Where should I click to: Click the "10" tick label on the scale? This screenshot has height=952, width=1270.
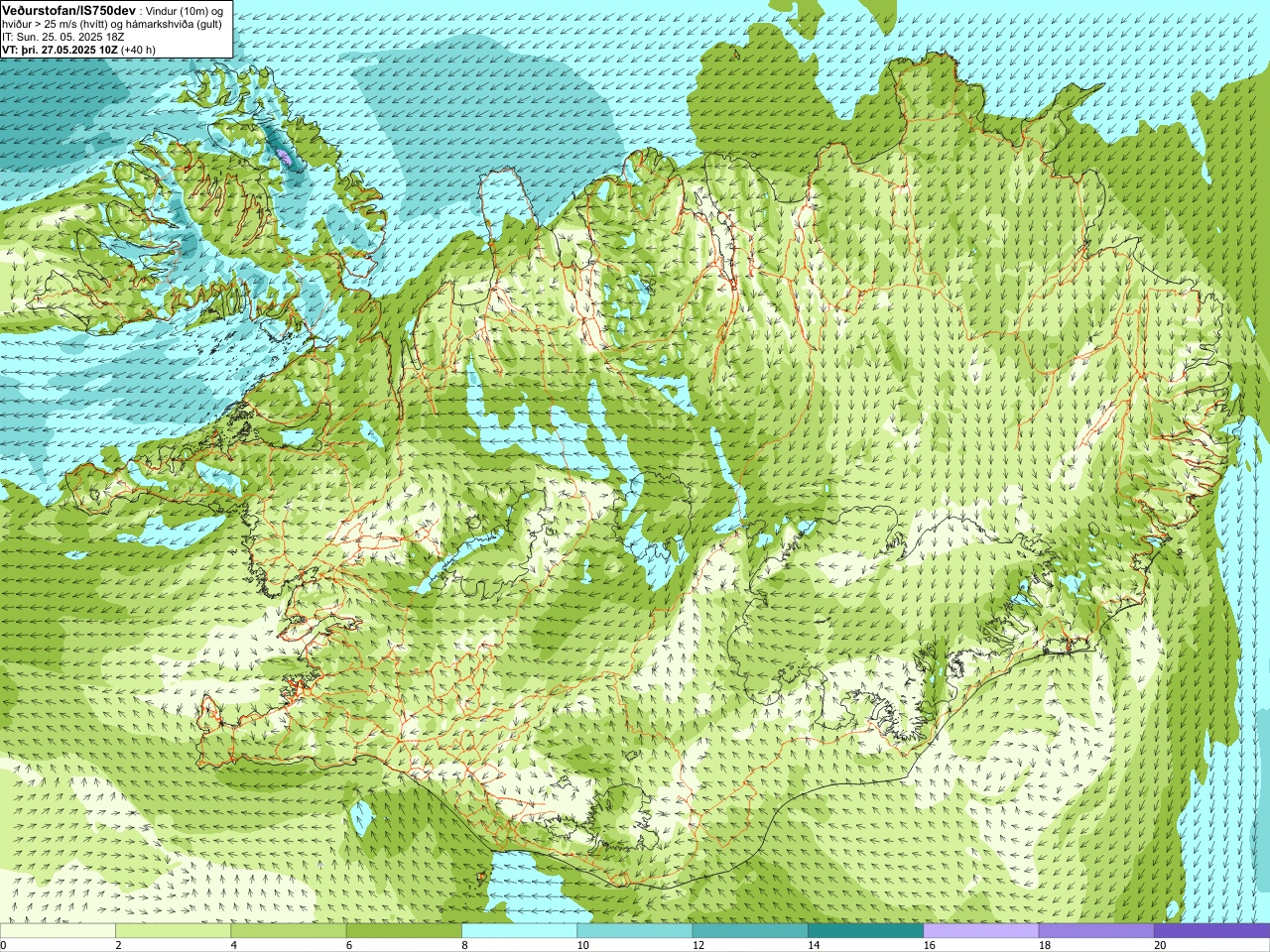click(582, 945)
